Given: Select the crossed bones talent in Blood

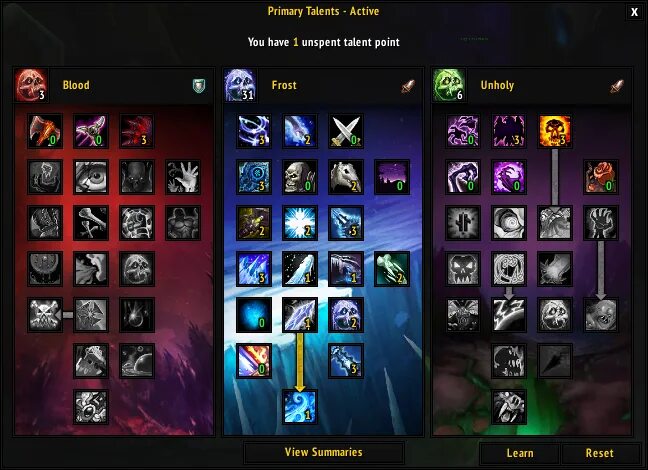Looking at the screenshot, I should point(91,223).
